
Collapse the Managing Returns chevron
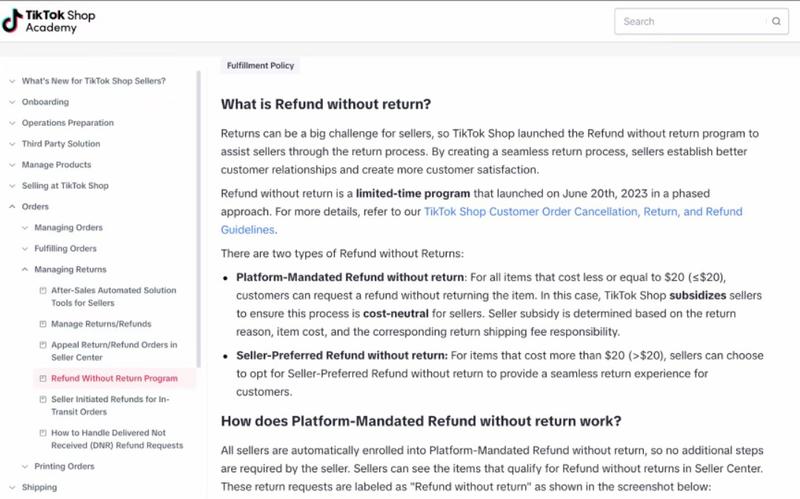[24, 269]
